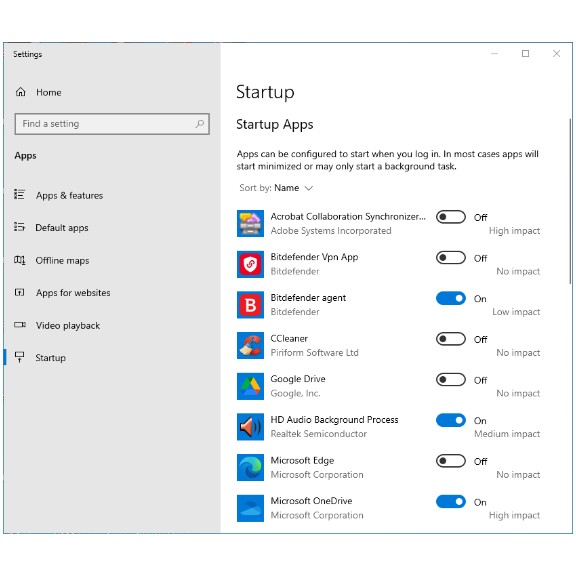
Task: Enable Google Drive startup toggle
Action: (x=451, y=380)
